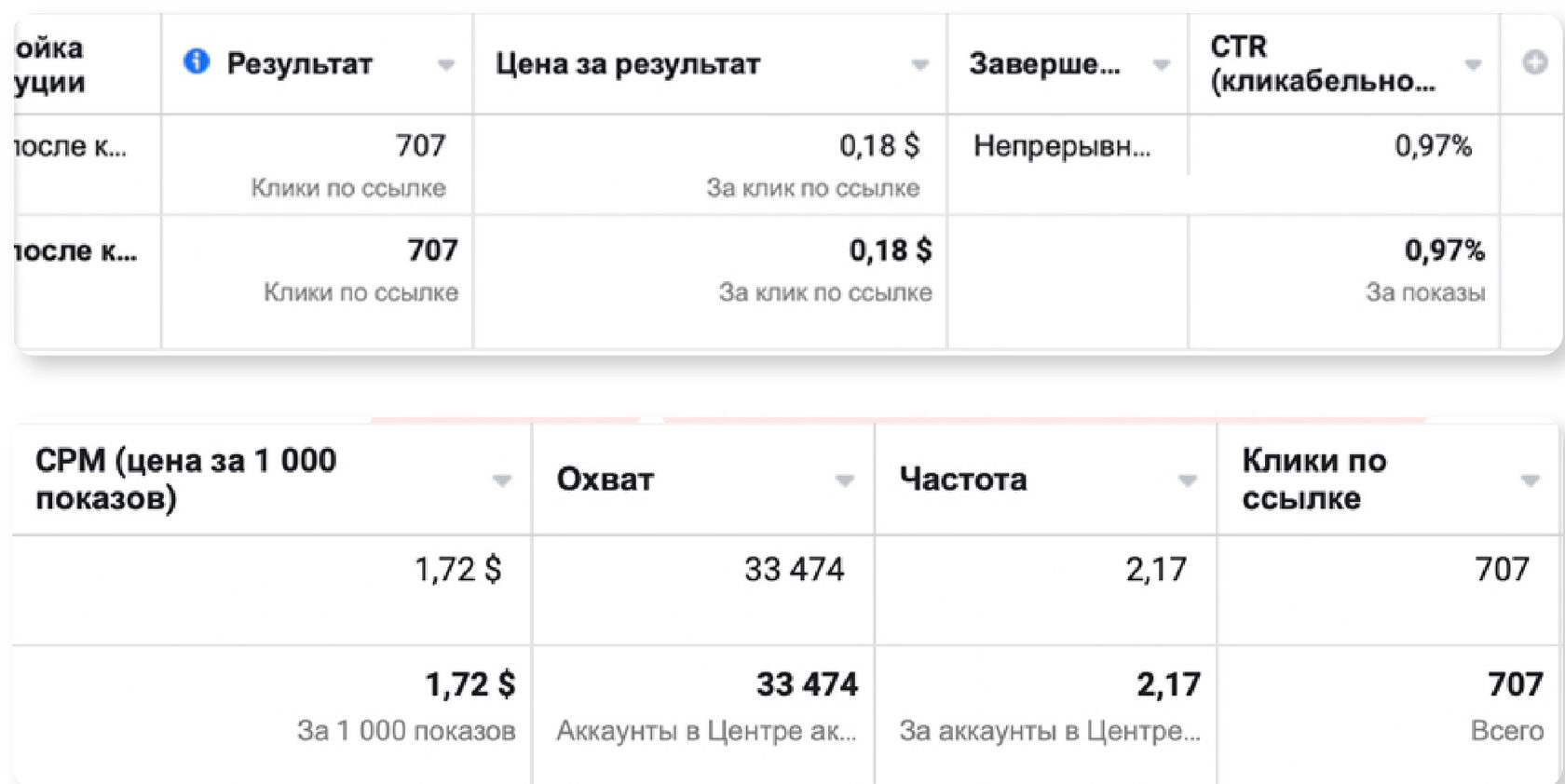This screenshot has height=784, width=1565.
Task: Select the Охват column header
Action: [606, 480]
